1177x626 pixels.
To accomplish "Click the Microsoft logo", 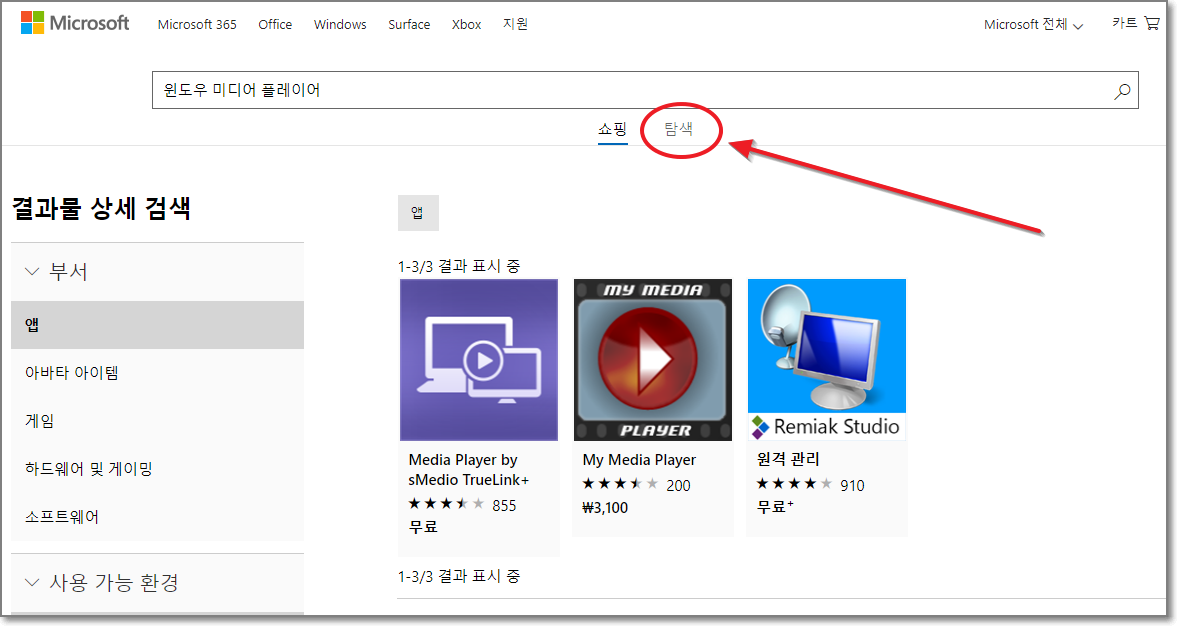I will 75,23.
